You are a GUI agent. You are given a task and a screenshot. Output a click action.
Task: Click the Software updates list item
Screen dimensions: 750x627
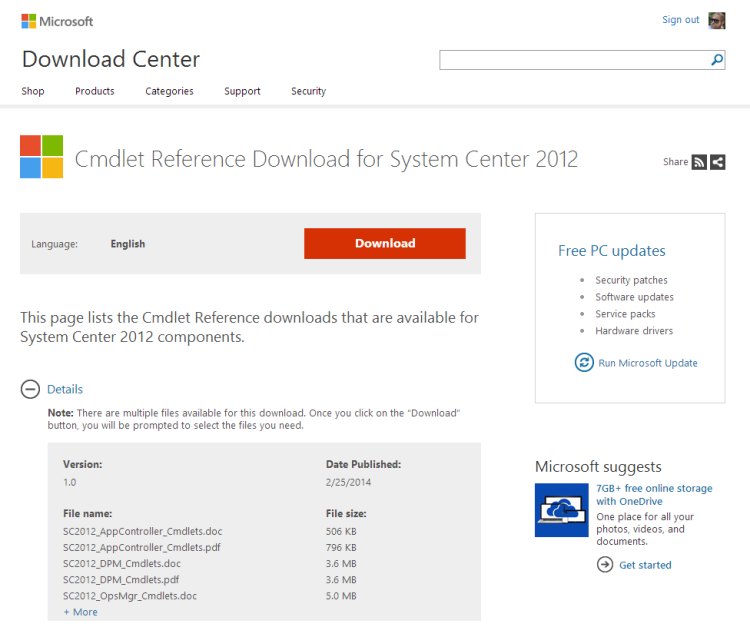tap(634, 297)
